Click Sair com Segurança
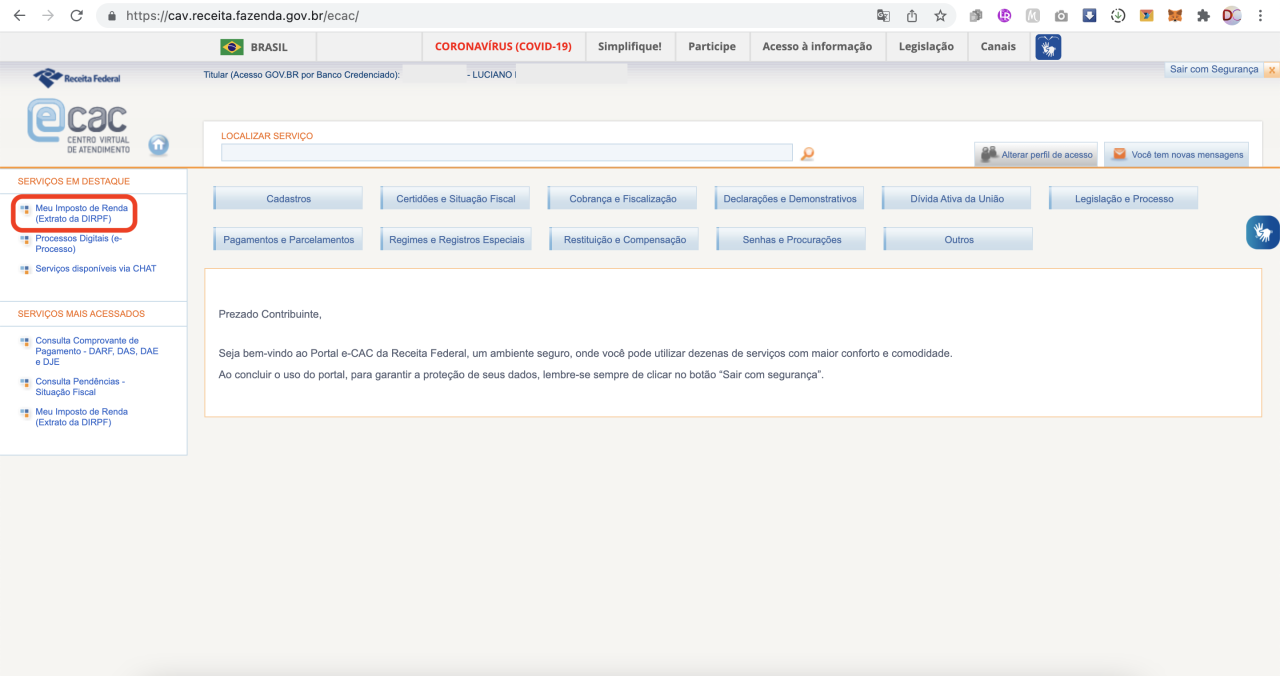Screen dimensions: 1280x676 [1213, 69]
